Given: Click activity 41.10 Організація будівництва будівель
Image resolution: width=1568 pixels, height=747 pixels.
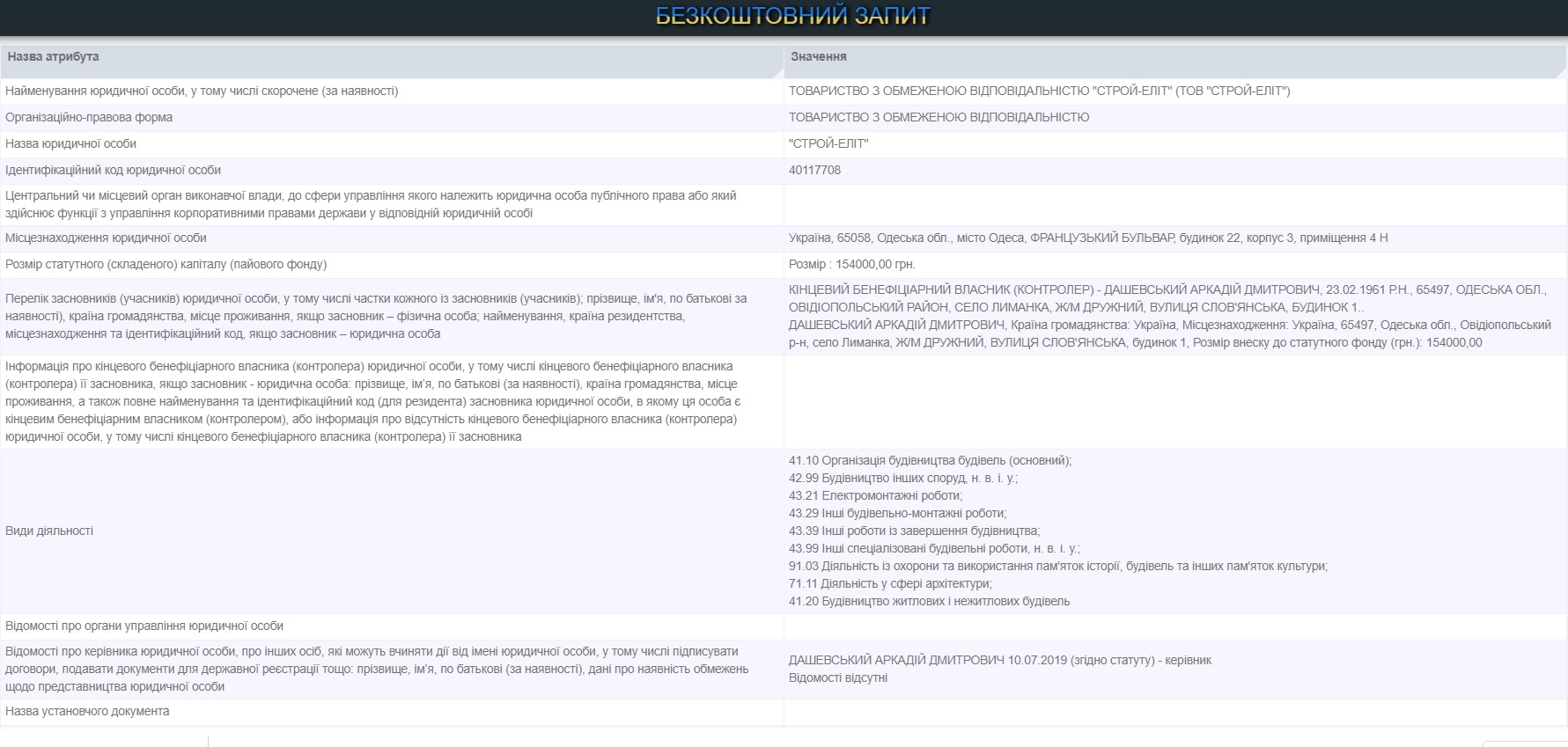Looking at the screenshot, I should 930,460.
